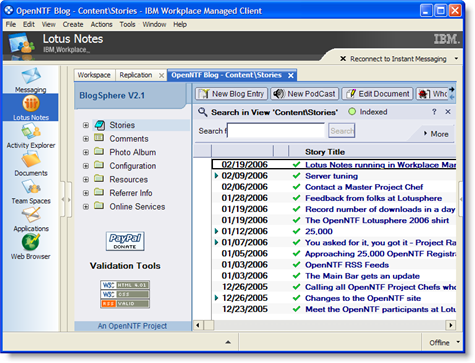The width and height of the screenshot is (475, 363).
Task: Dismiss Reconnect to Instant Messaging X
Action: point(343,59)
